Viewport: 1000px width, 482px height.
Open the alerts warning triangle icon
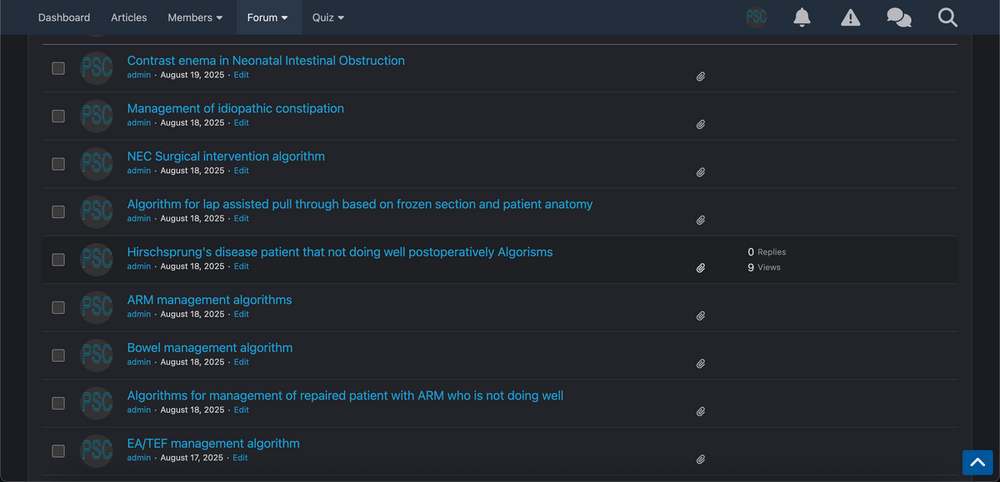(x=850, y=18)
